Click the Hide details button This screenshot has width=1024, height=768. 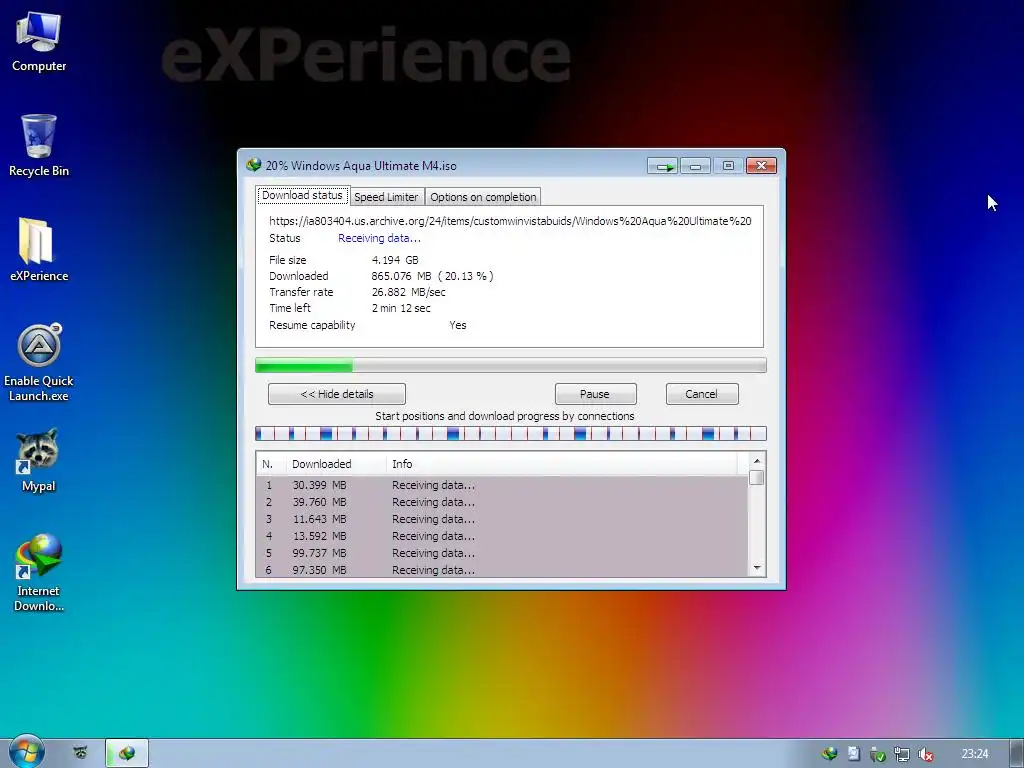(x=337, y=394)
